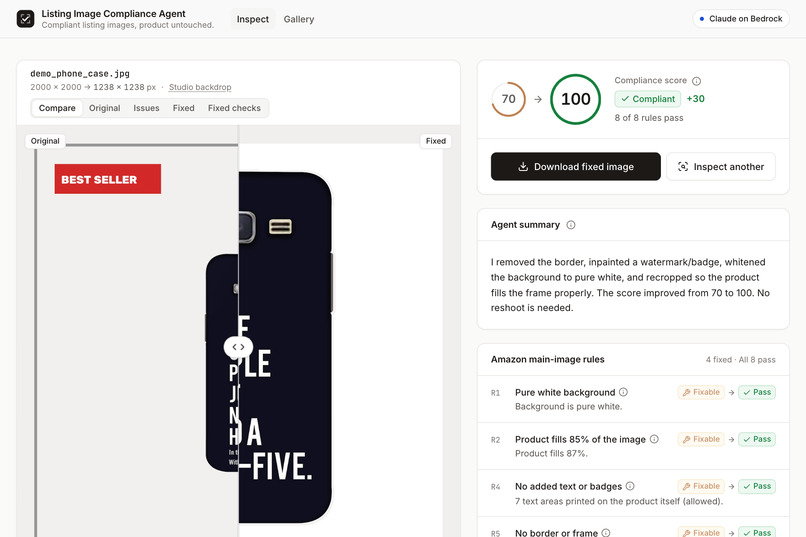Screen dimensions: 806x537
Task: Select the Fixed checks view tab
Action: pyautogui.click(x=234, y=108)
